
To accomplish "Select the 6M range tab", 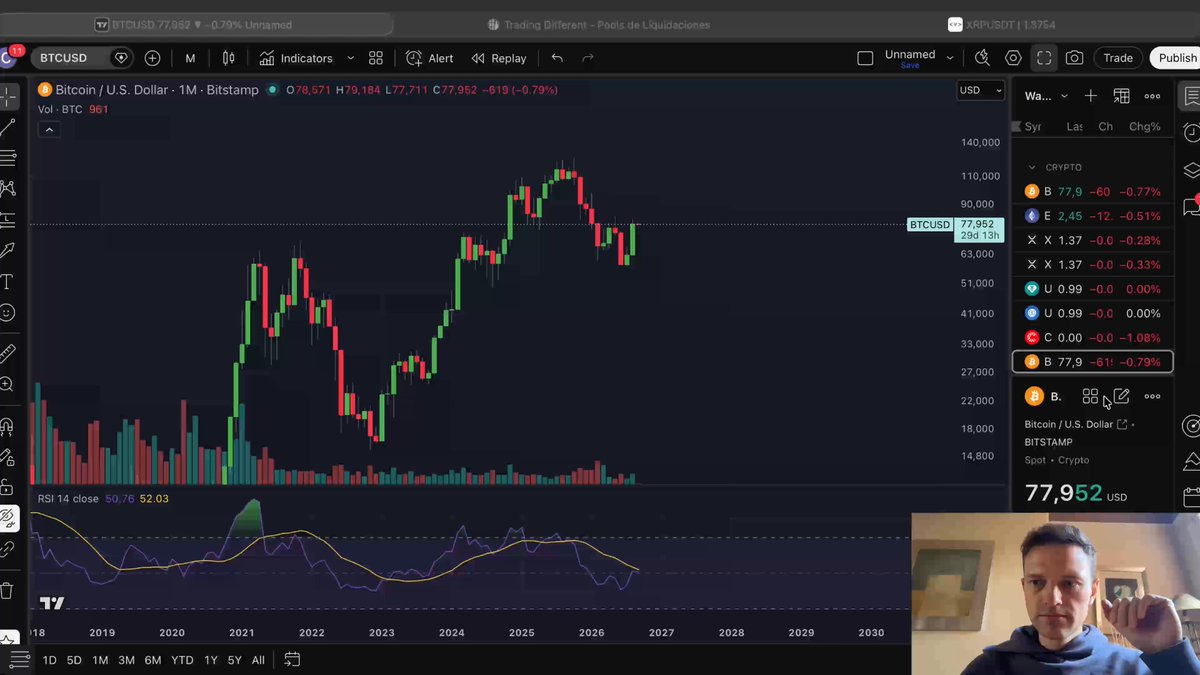I will click(152, 660).
